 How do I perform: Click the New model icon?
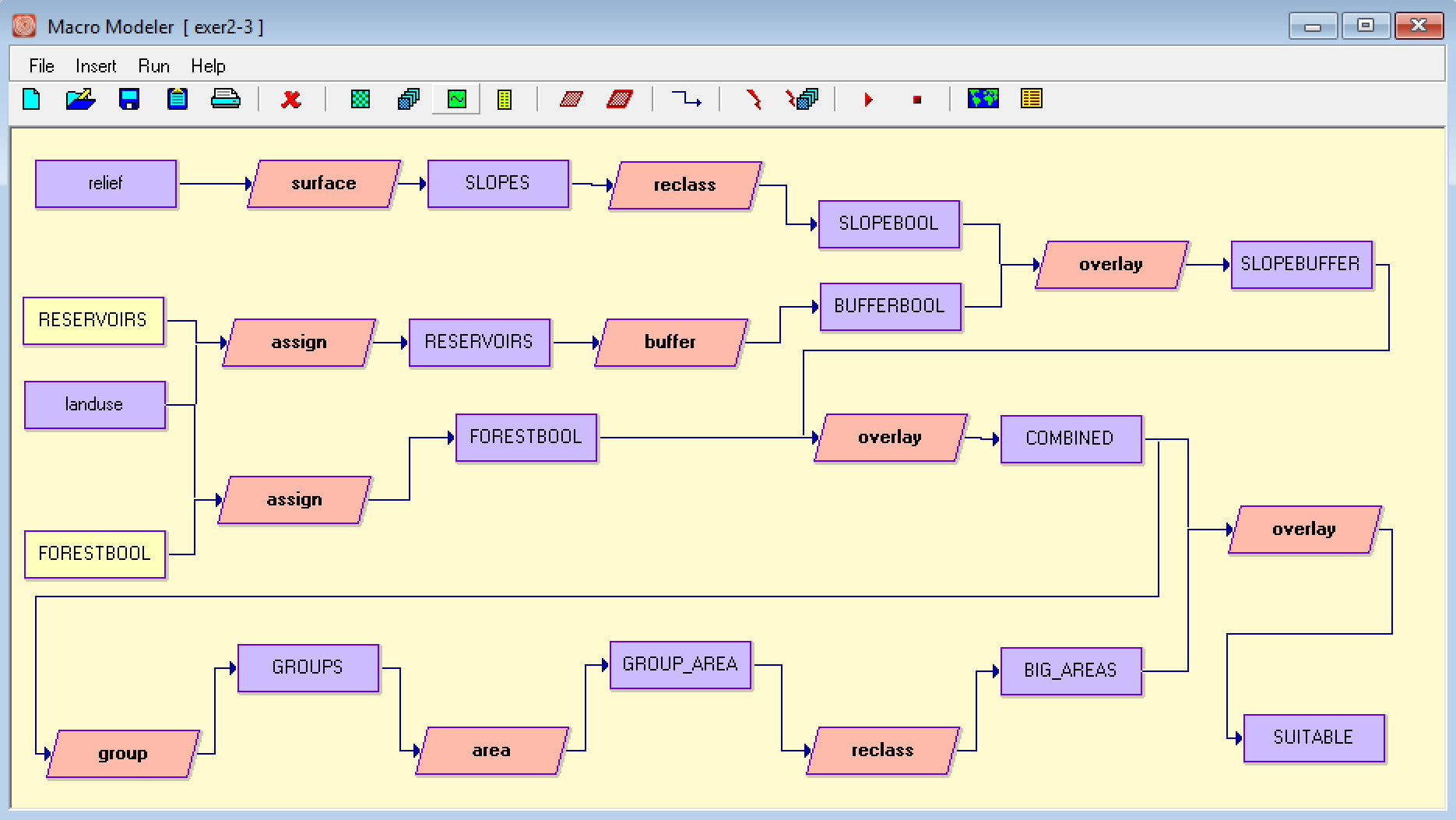[x=32, y=100]
